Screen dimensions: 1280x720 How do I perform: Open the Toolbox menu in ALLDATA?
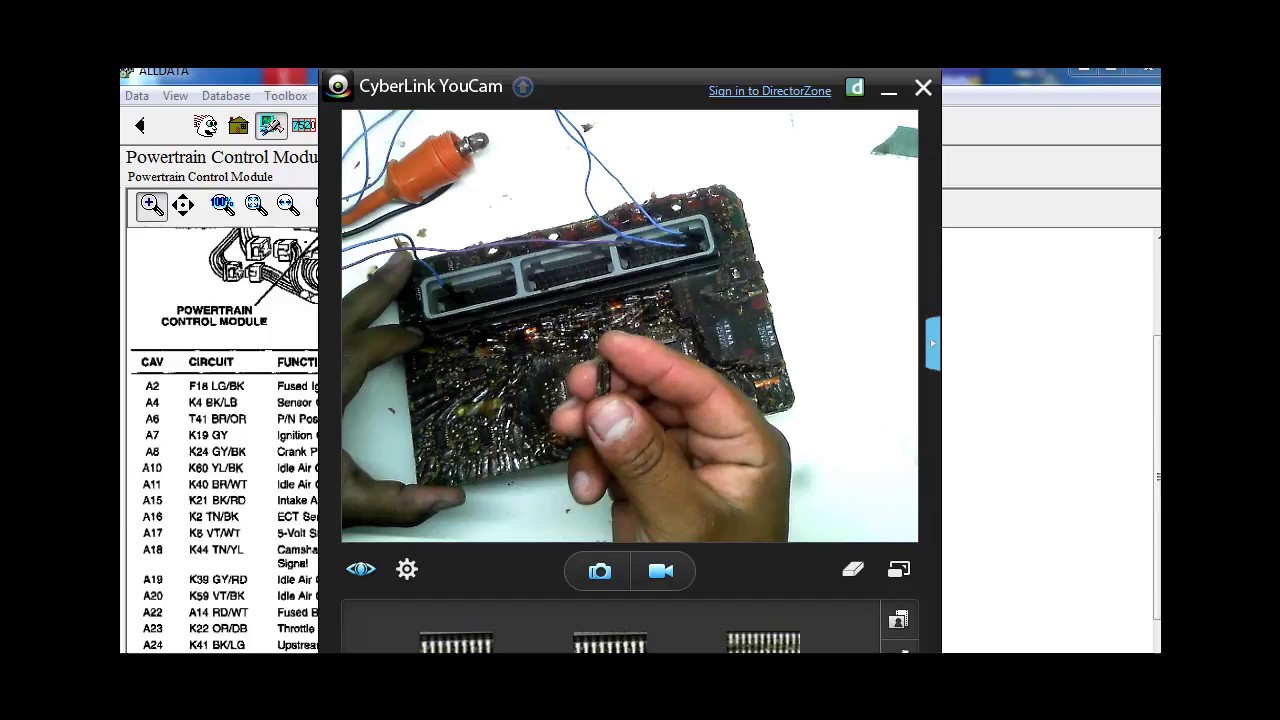[x=286, y=96]
